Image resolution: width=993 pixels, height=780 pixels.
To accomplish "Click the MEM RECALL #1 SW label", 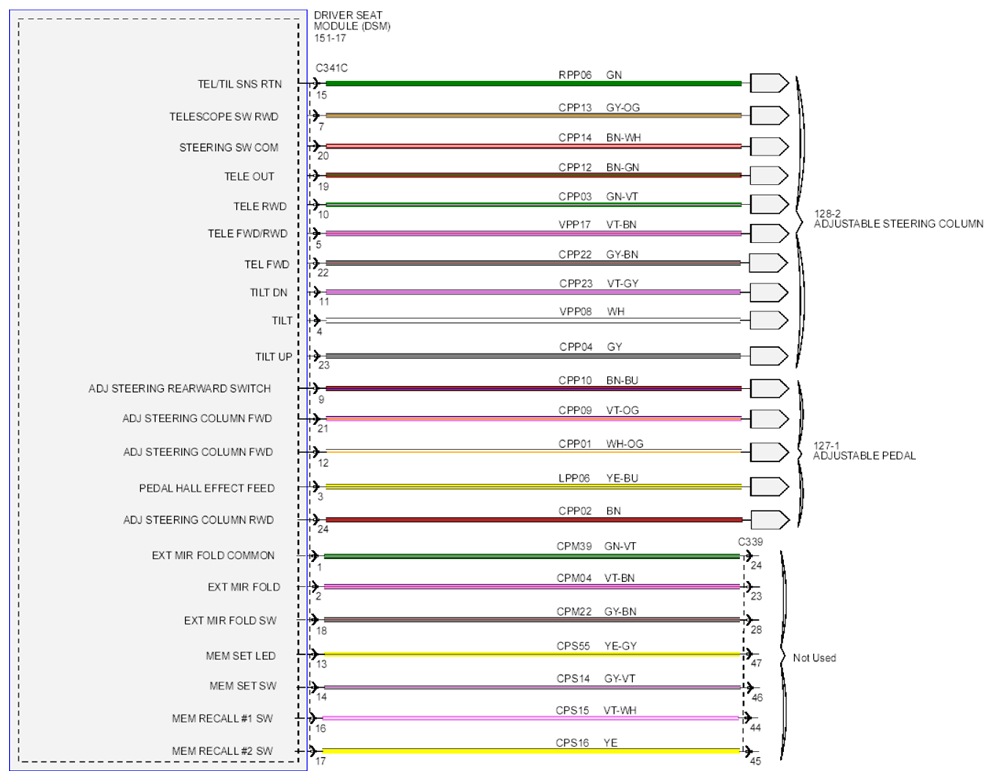I will pos(222,719).
